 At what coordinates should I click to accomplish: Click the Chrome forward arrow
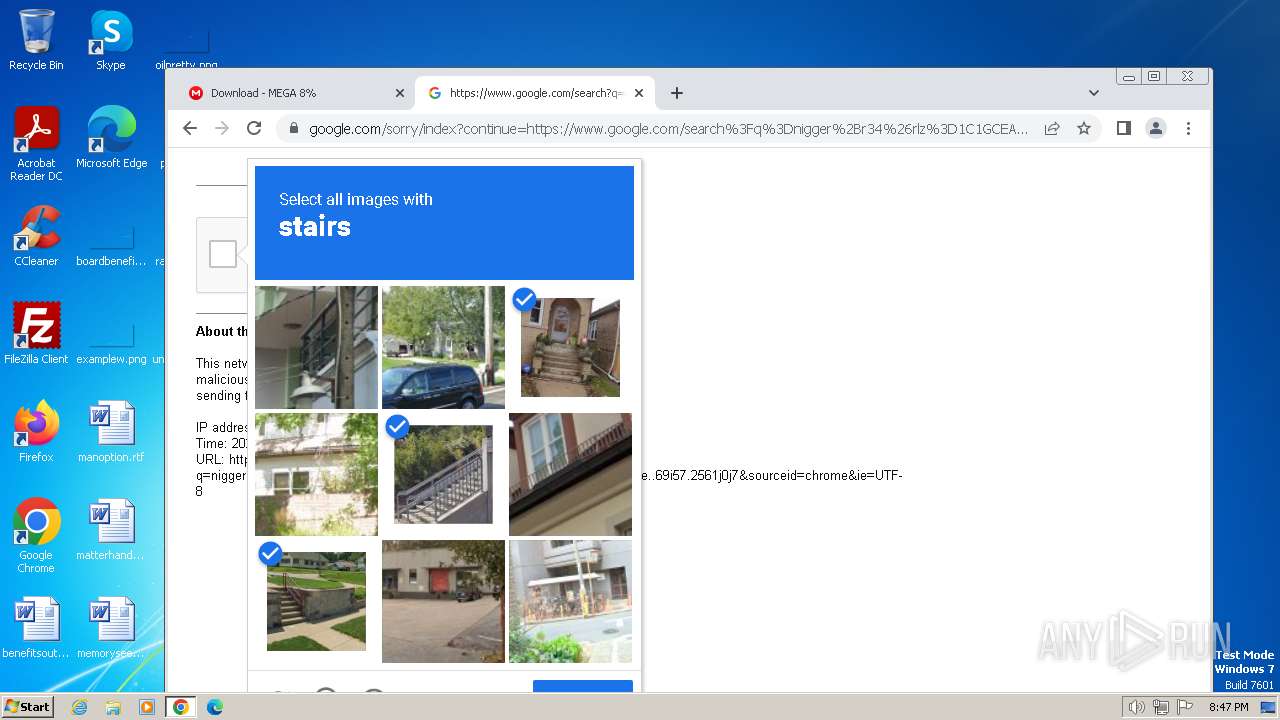coord(222,128)
